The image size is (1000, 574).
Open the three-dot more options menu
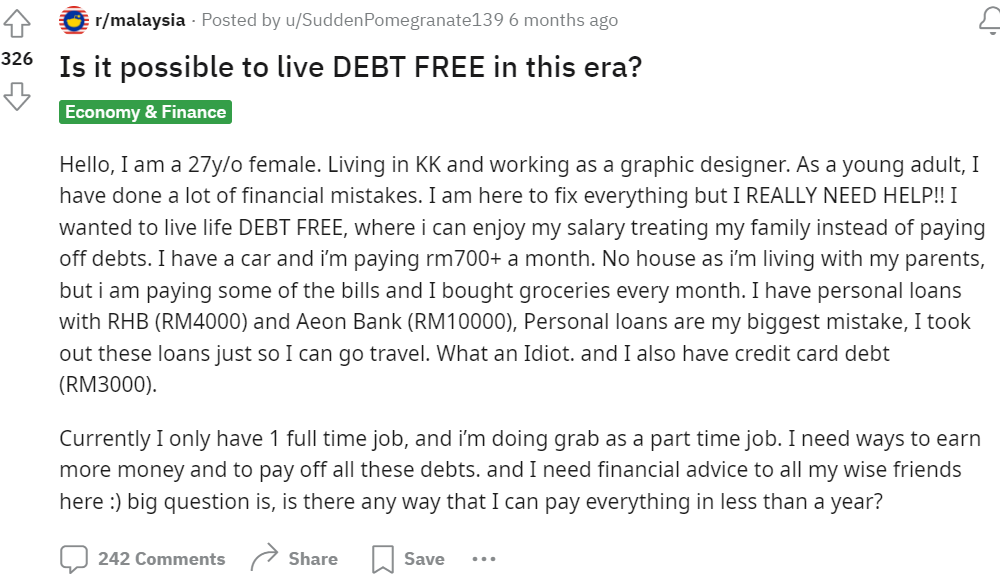(x=483, y=559)
